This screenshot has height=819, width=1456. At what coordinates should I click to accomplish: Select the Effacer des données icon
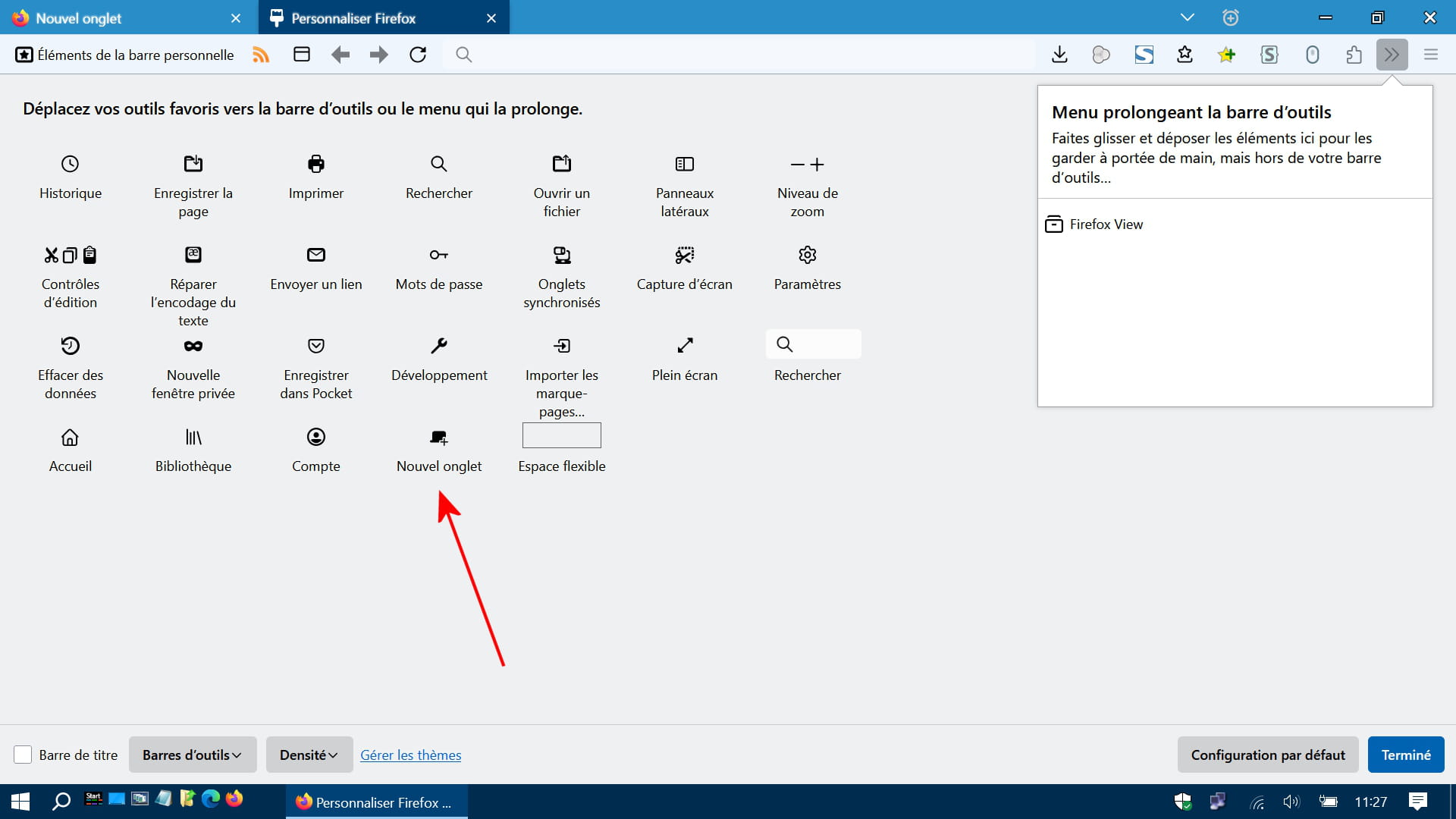tap(70, 346)
